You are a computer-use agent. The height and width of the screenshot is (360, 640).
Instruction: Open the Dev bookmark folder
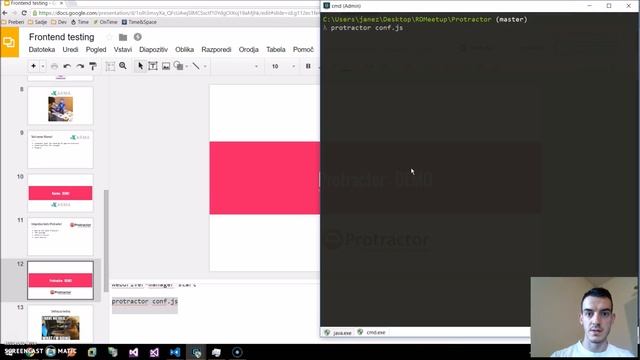(59, 22)
